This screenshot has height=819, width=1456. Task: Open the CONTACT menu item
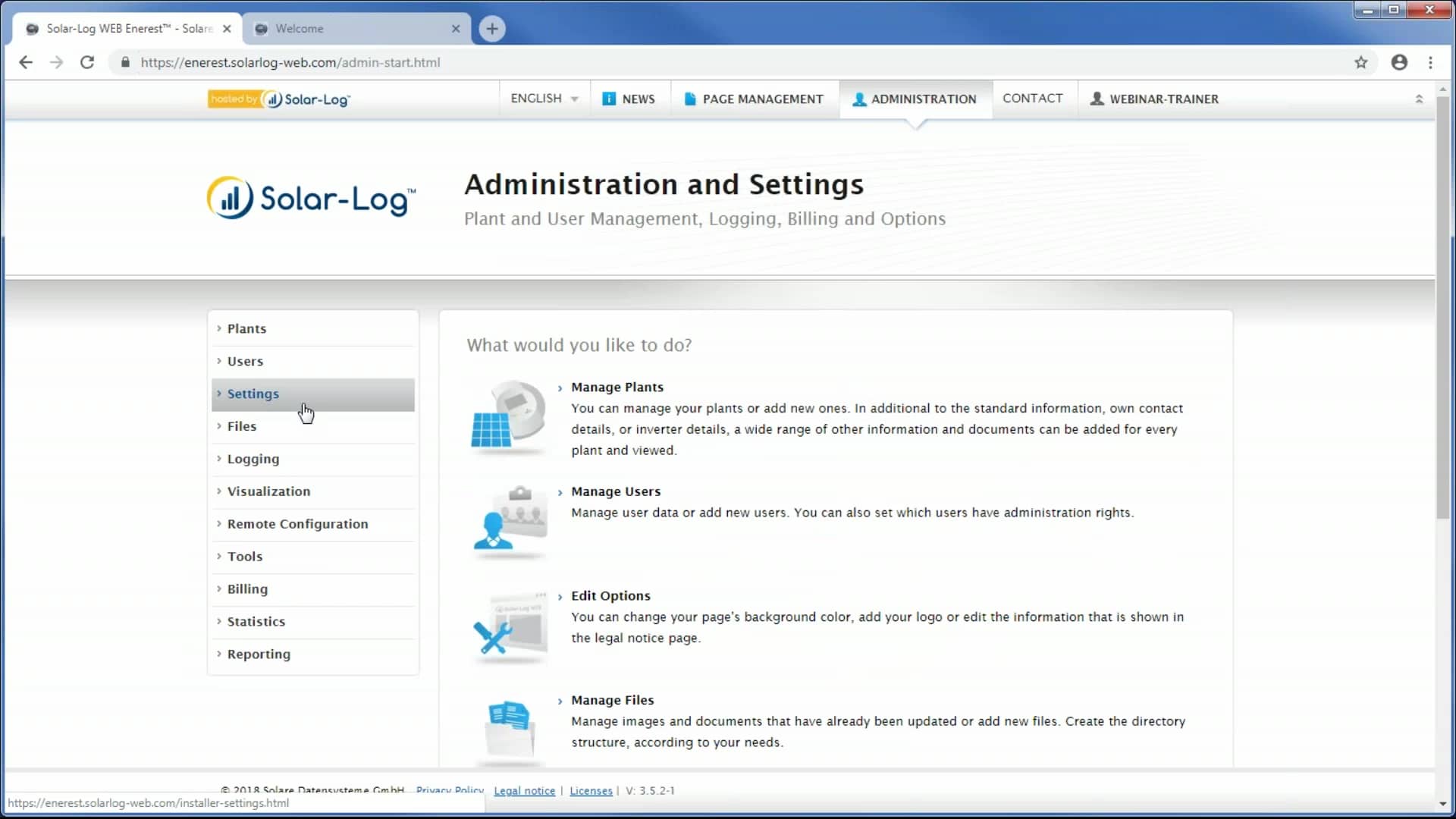coord(1034,99)
